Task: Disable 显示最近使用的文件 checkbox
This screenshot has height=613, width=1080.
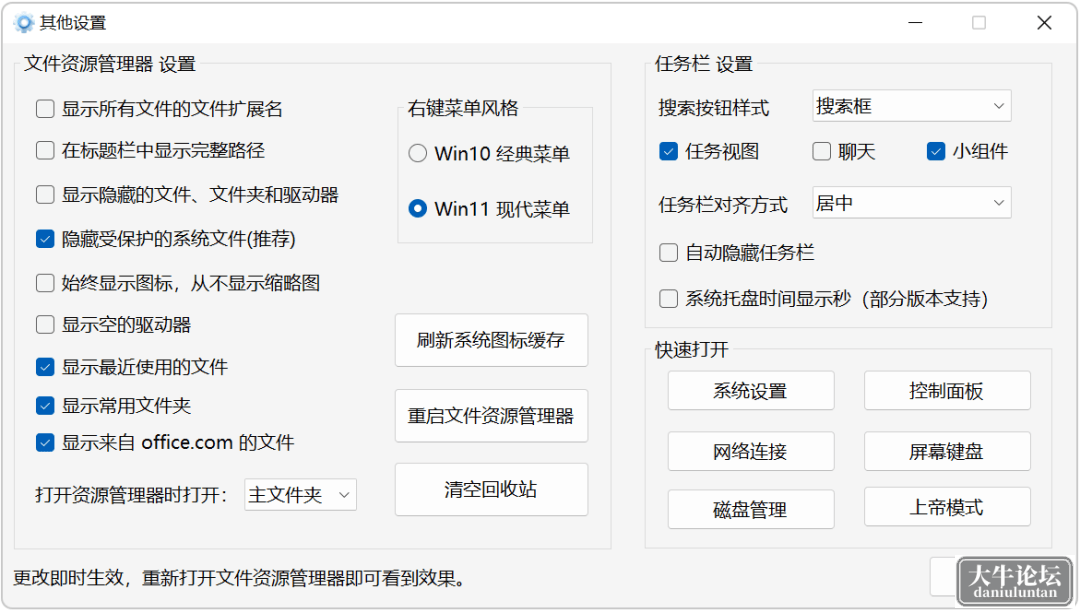Action: tap(45, 367)
